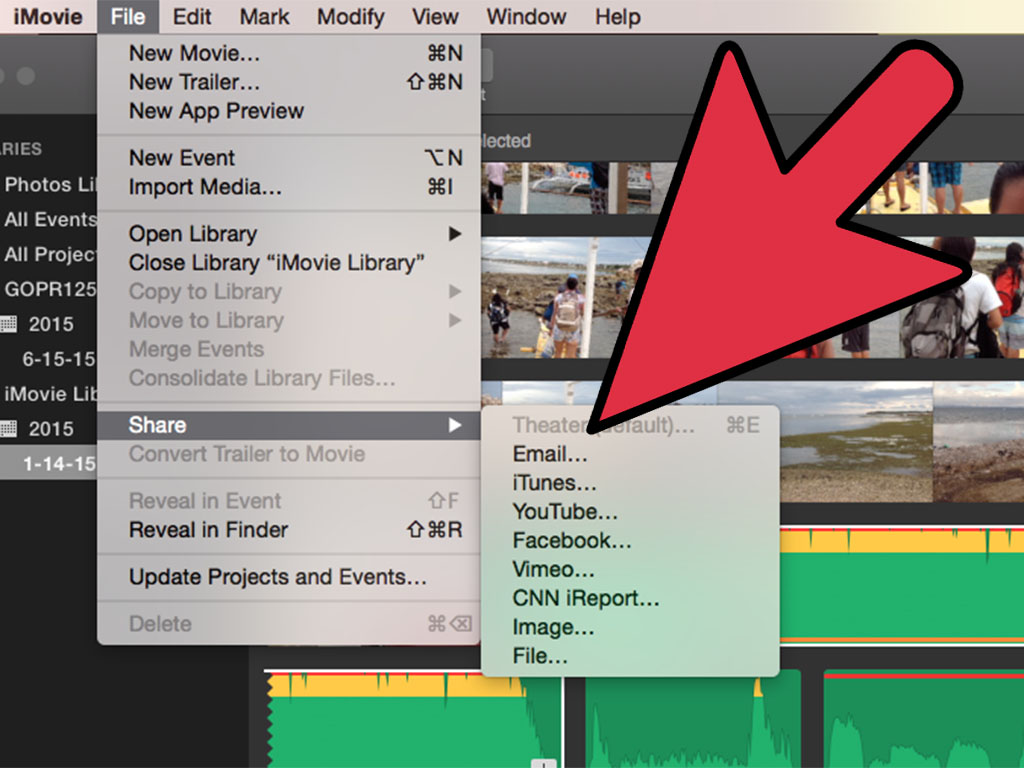Click Consolidate Library Files… item
Screen dimensions: 1024x768
289,377
